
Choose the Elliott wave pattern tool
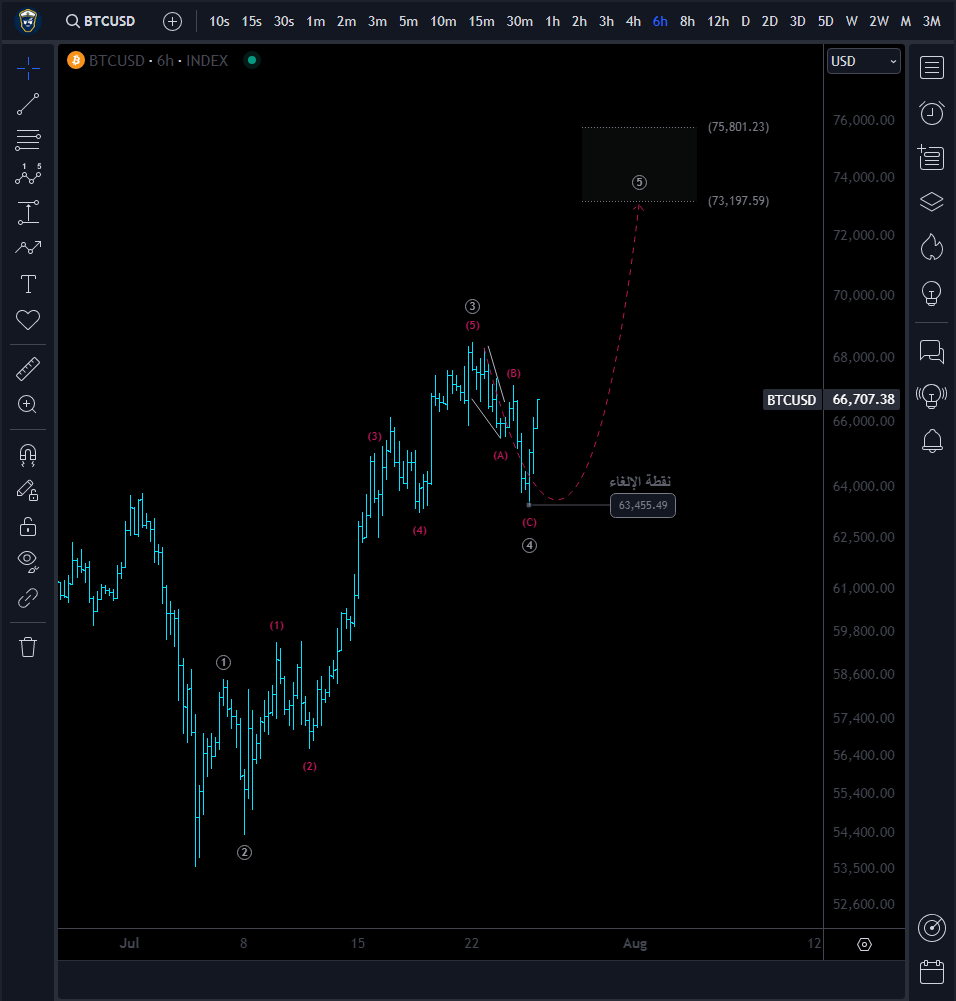coord(28,174)
